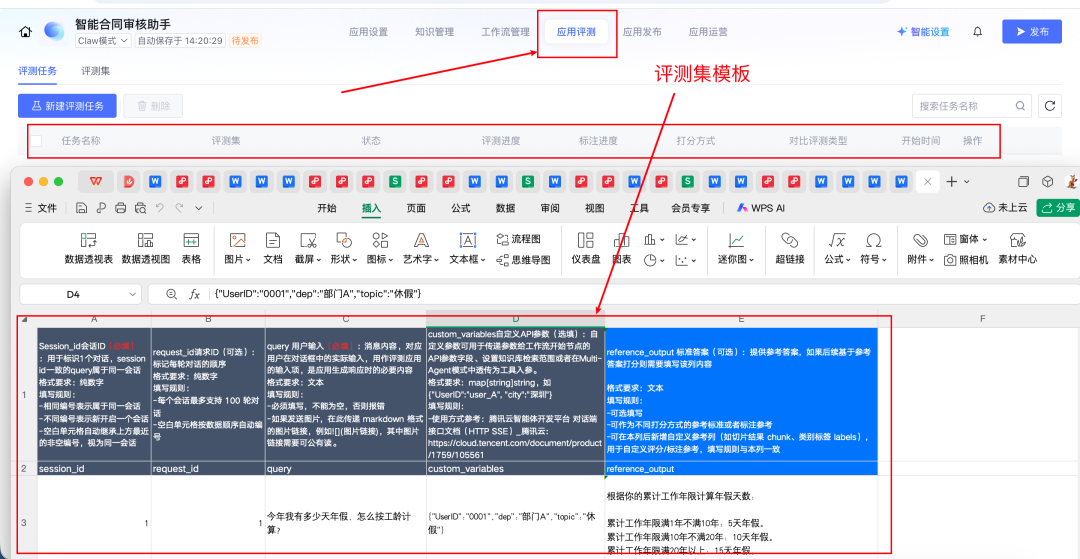This screenshot has height=559, width=1080.
Task: Select the 评测集 sub-tab
Action: coord(96,71)
